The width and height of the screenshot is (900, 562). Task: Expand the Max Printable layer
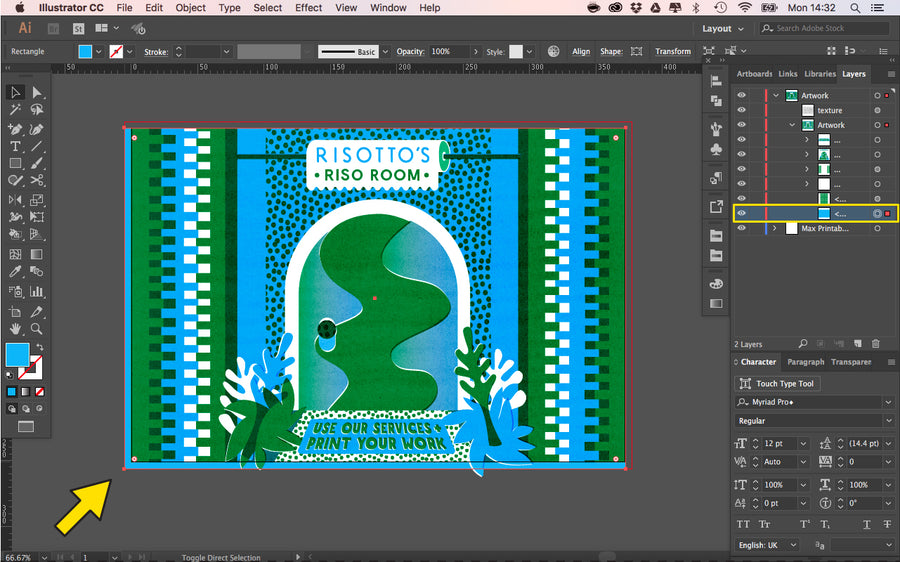coord(774,229)
